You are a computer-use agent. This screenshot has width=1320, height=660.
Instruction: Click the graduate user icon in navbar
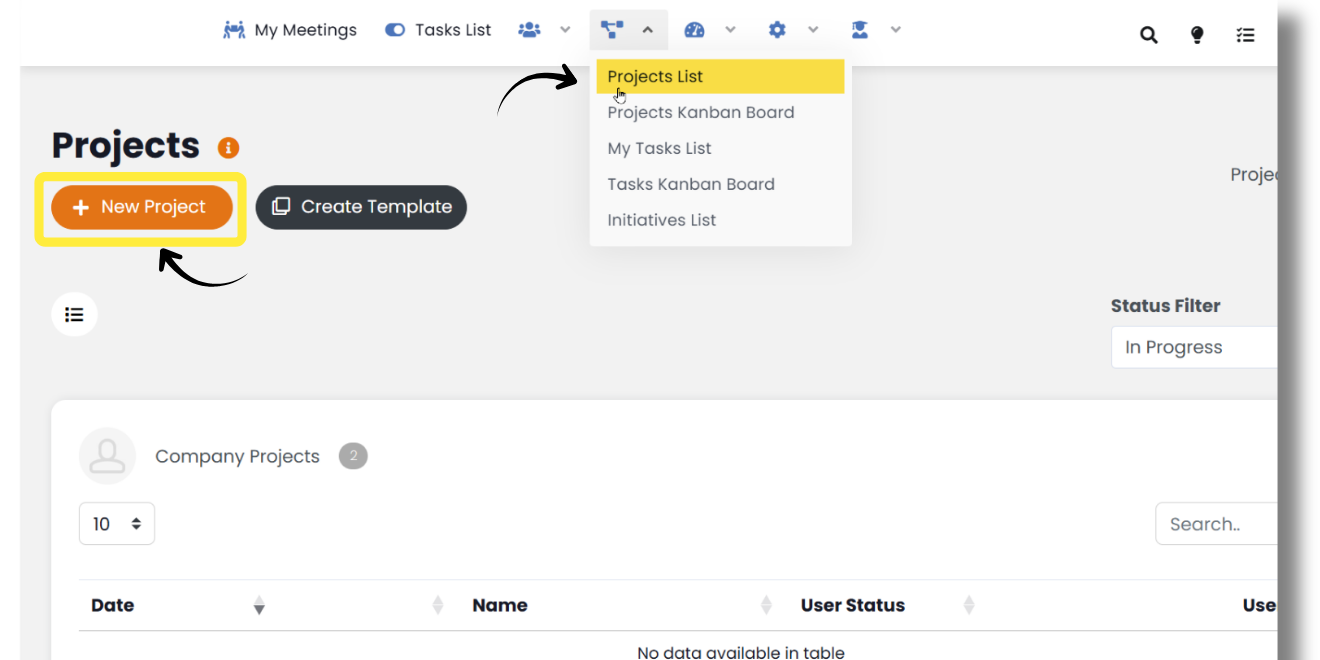pyautogui.click(x=859, y=30)
